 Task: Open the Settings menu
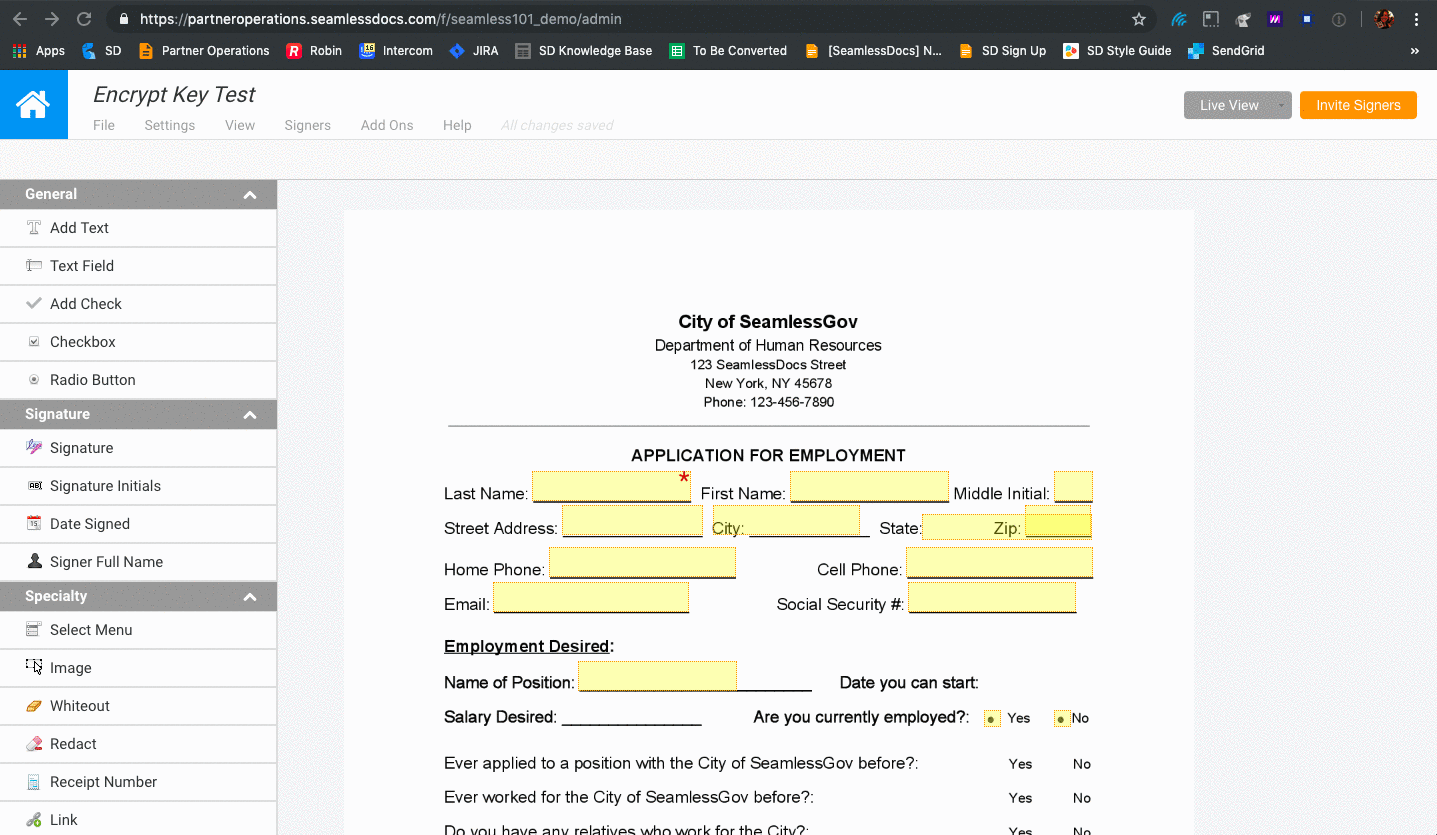pos(169,125)
